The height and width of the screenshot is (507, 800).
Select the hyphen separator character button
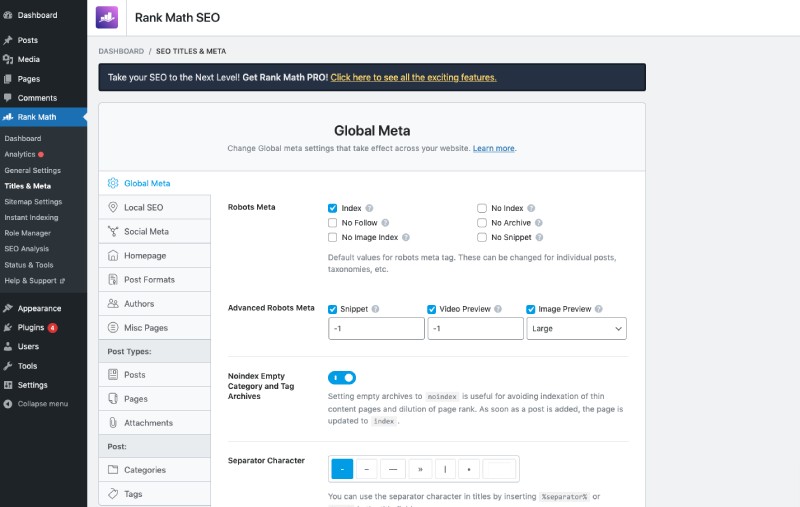[342, 469]
